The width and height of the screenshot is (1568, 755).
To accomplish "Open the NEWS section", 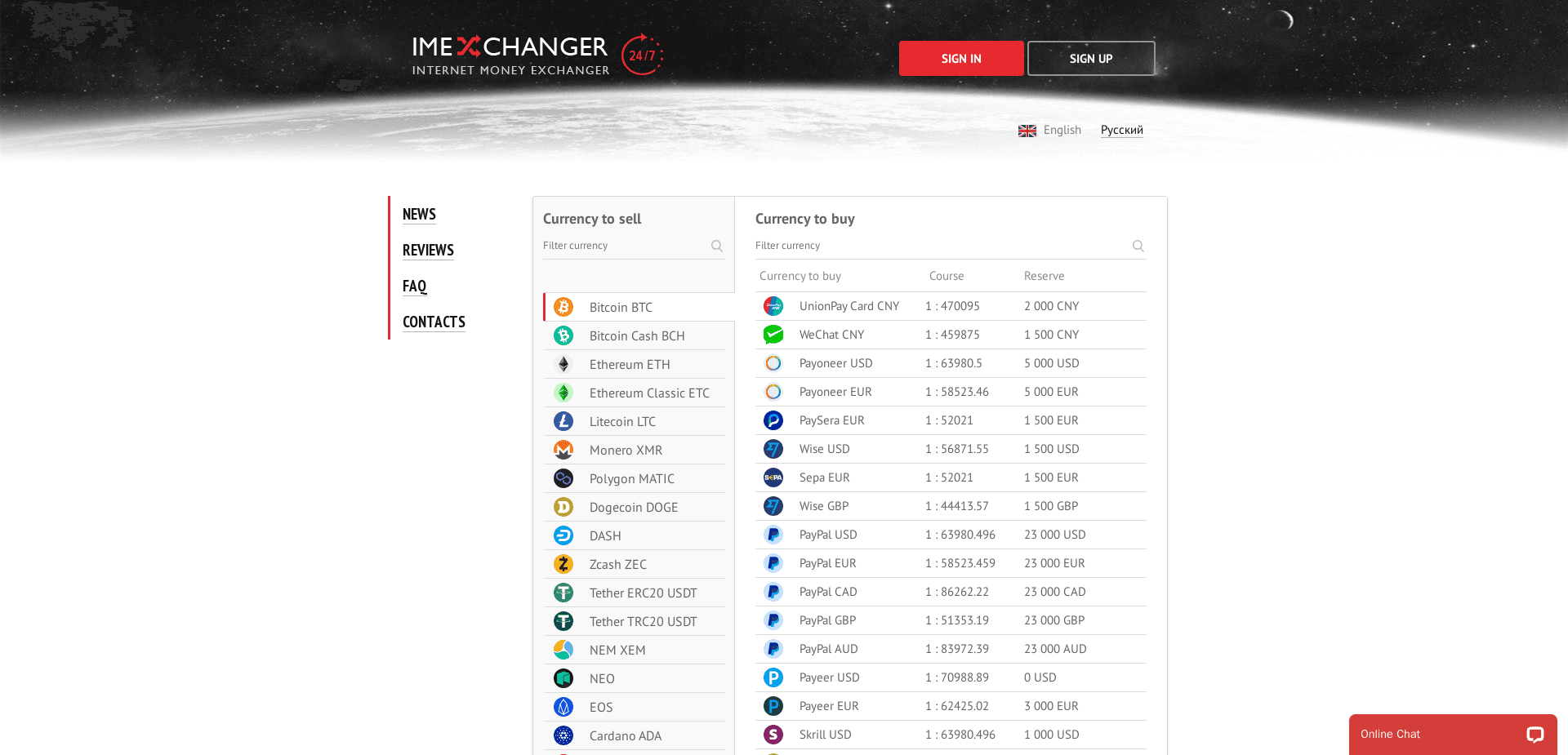I will point(419,214).
